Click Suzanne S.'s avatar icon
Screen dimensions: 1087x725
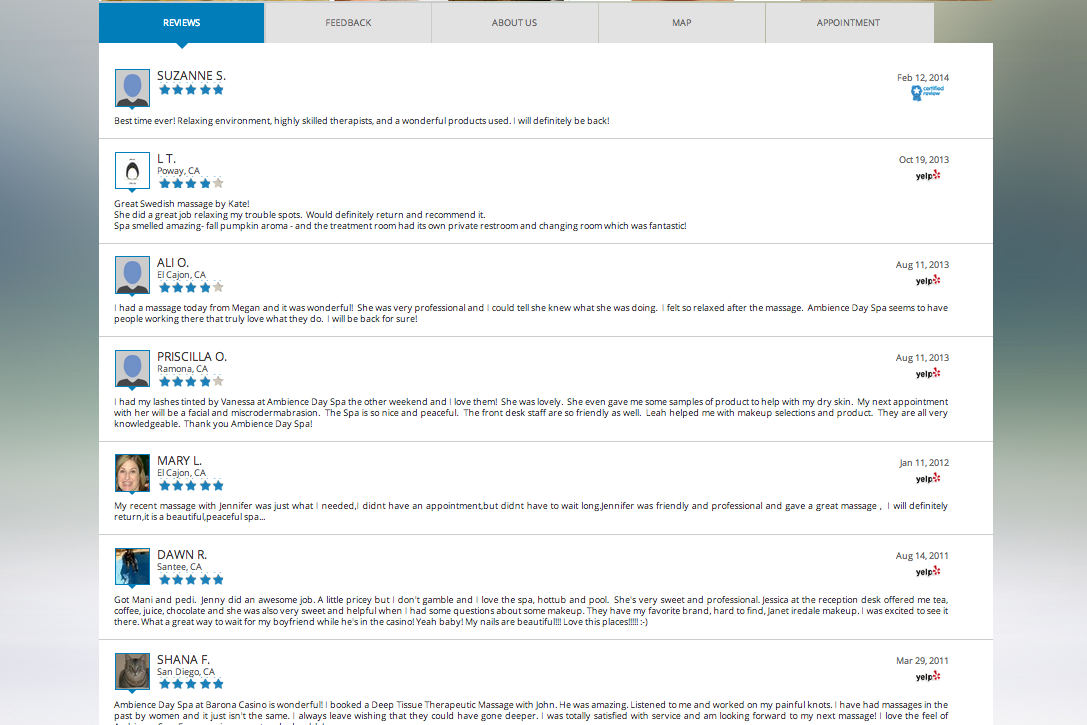click(x=132, y=87)
